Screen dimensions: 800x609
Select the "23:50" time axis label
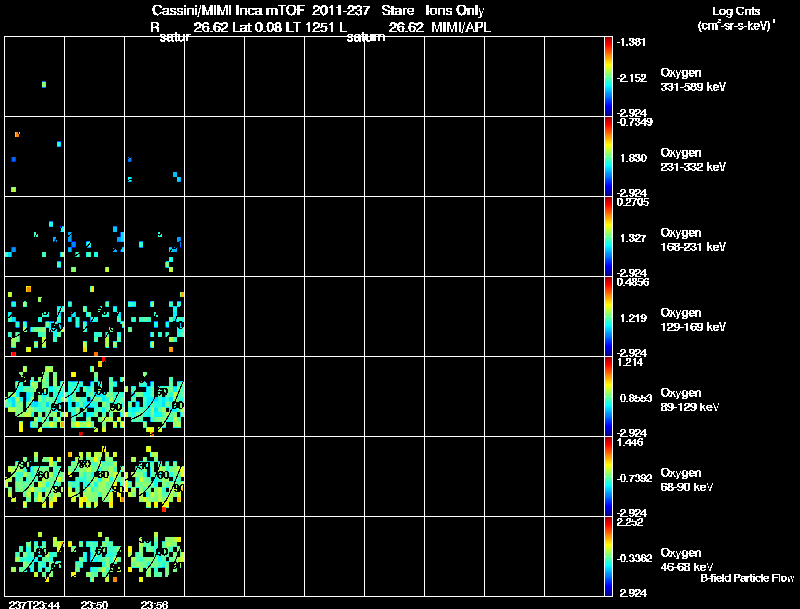(x=94, y=605)
